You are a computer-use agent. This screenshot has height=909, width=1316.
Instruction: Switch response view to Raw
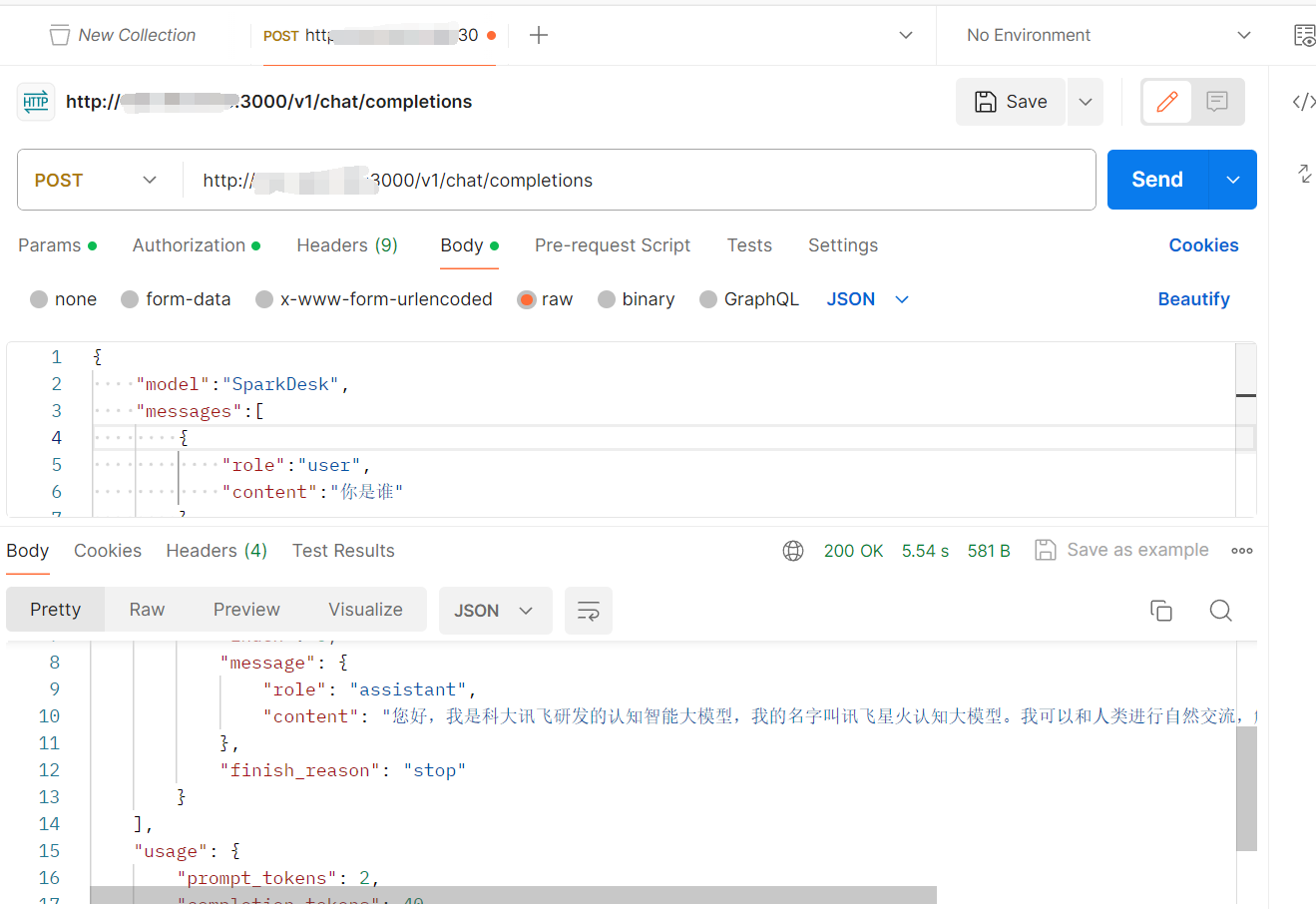click(x=147, y=610)
